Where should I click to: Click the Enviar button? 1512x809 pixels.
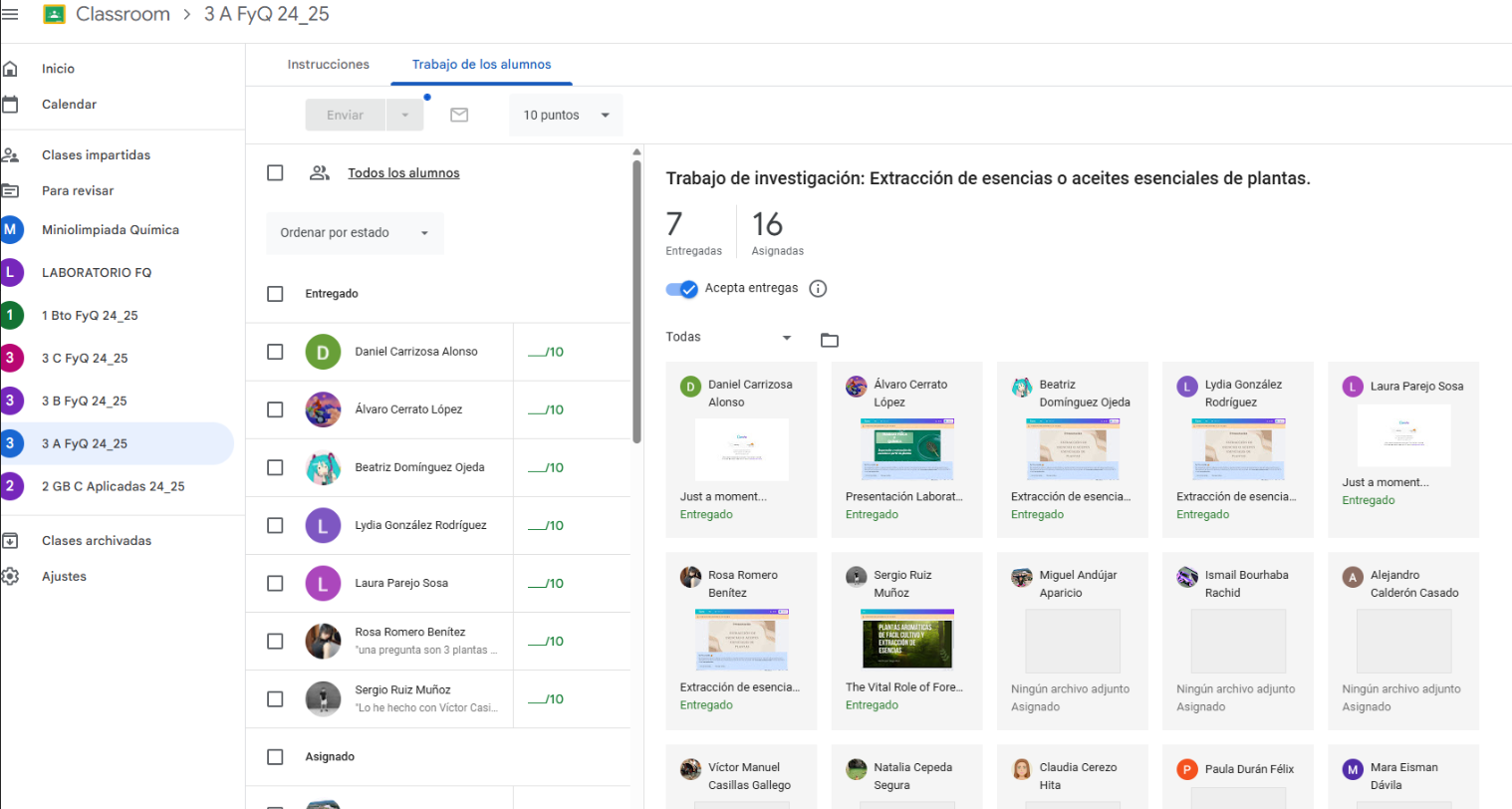[346, 116]
